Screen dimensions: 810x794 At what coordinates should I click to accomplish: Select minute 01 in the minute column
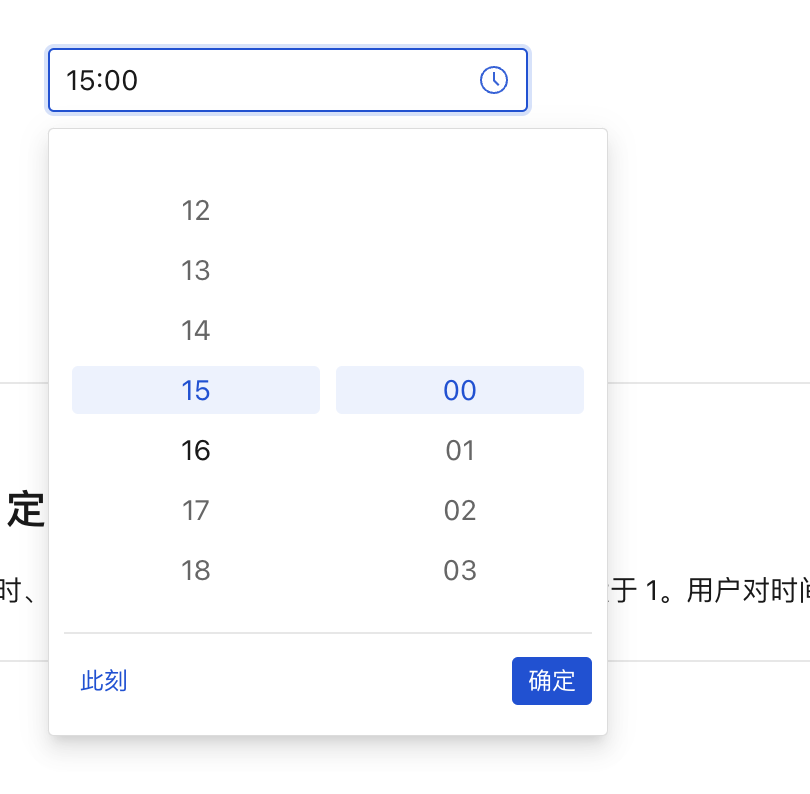click(460, 450)
